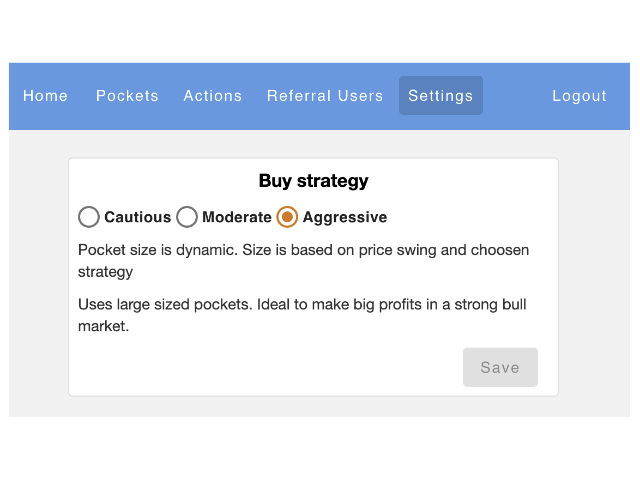Click the gray background outside the strategy card

pyautogui.click(x=39, y=273)
